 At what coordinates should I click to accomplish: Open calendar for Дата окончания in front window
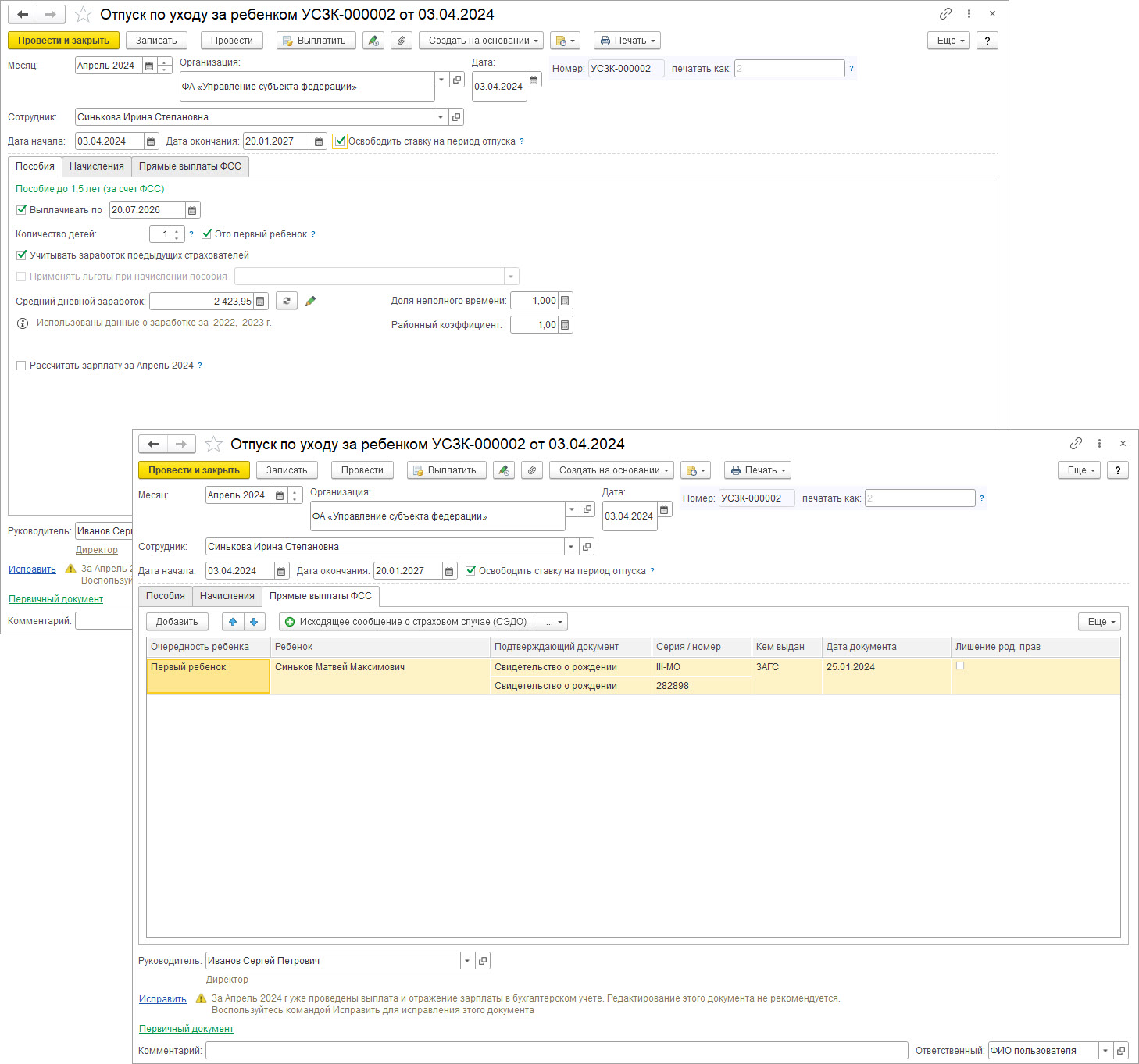449,571
